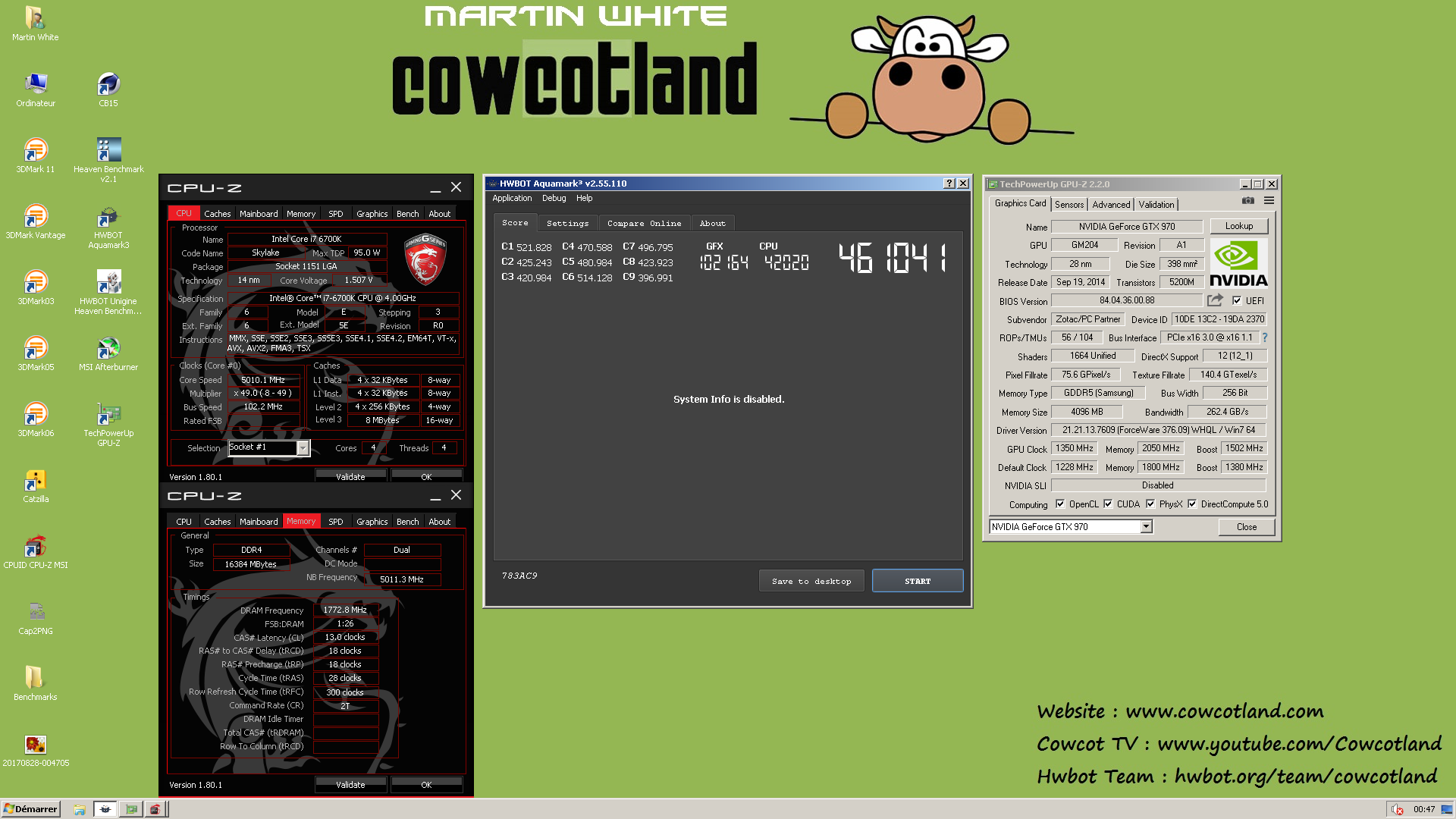Open SPD tab in upper CPU-Z
Viewport: 1456px width, 819px height.
(336, 214)
